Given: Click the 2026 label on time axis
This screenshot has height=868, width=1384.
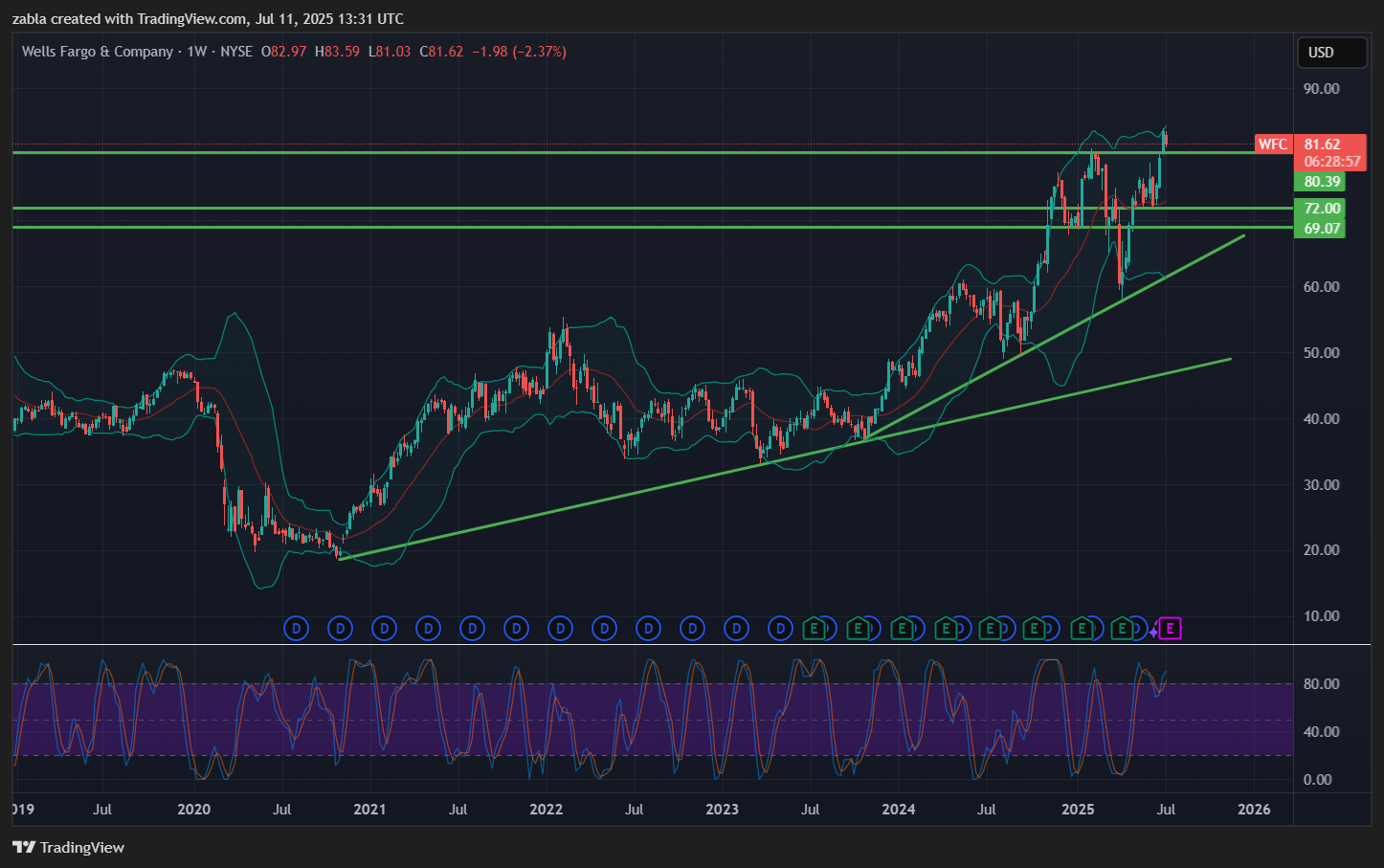Looking at the screenshot, I should [1254, 810].
